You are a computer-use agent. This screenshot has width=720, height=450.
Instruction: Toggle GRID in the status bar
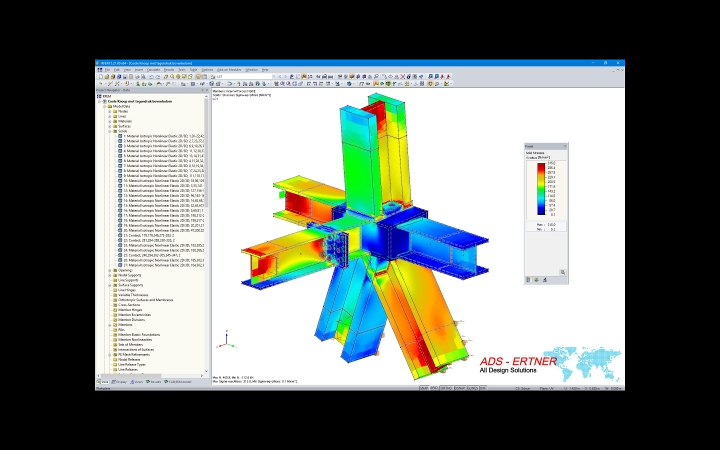coord(434,388)
